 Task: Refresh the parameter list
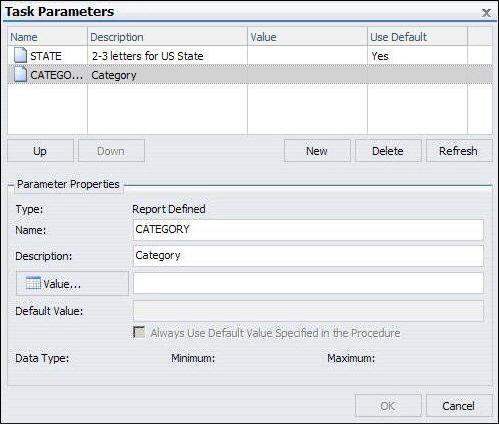(x=459, y=151)
